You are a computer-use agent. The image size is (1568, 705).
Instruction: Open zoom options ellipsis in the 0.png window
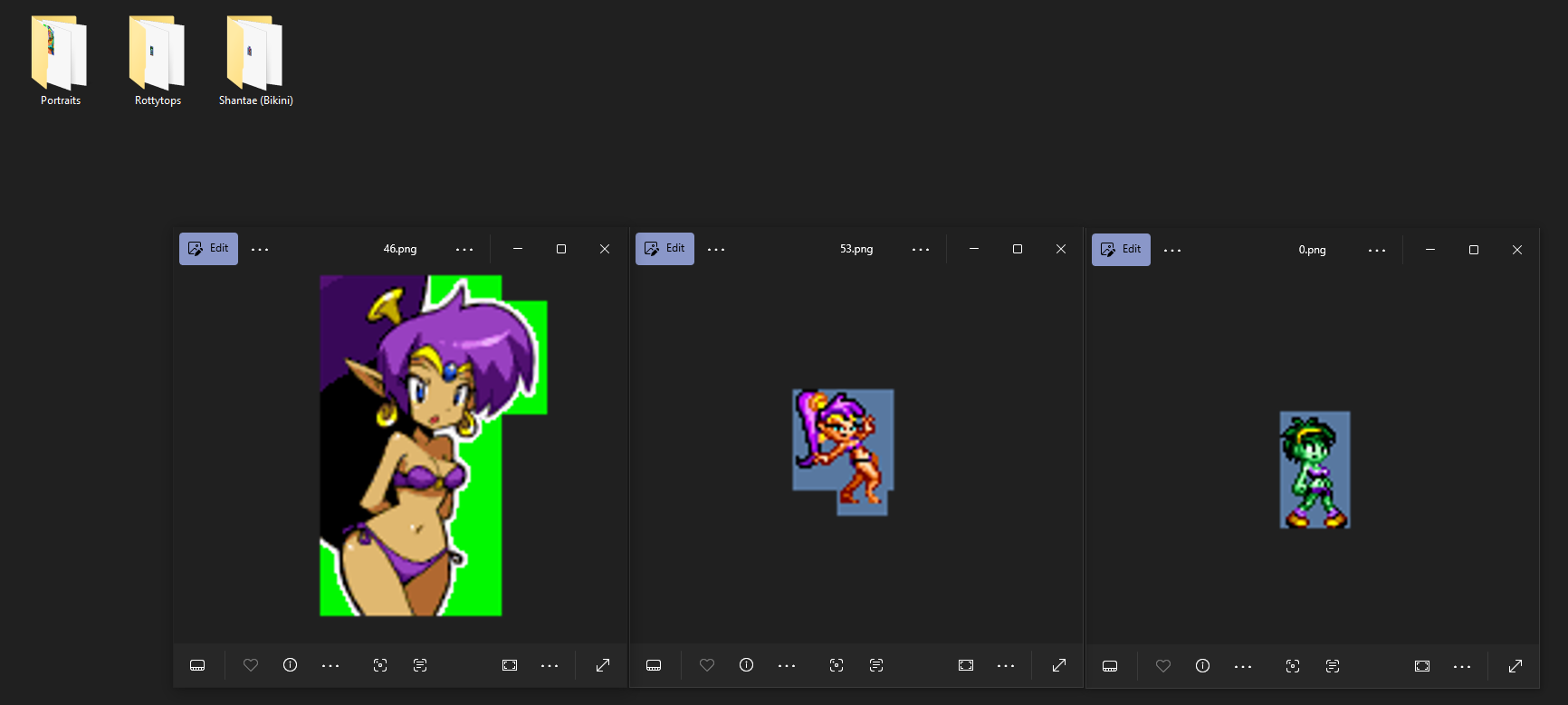(1462, 666)
